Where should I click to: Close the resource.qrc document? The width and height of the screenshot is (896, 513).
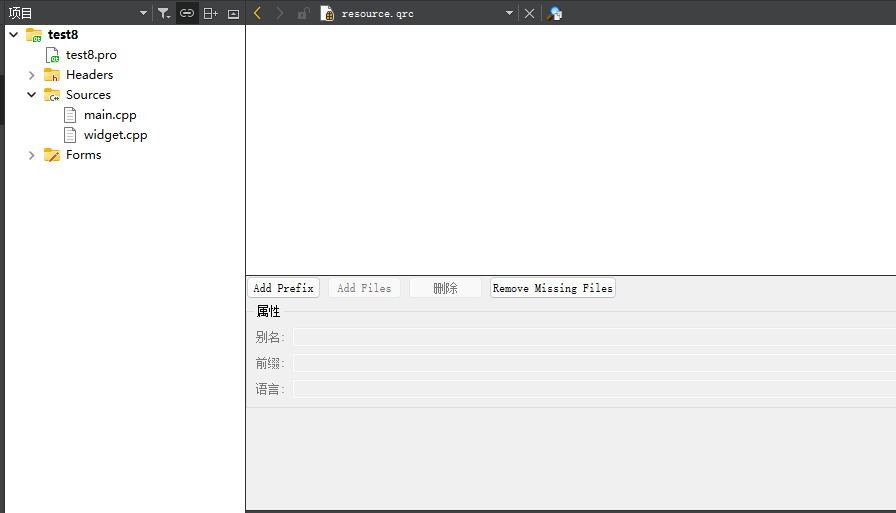[529, 13]
